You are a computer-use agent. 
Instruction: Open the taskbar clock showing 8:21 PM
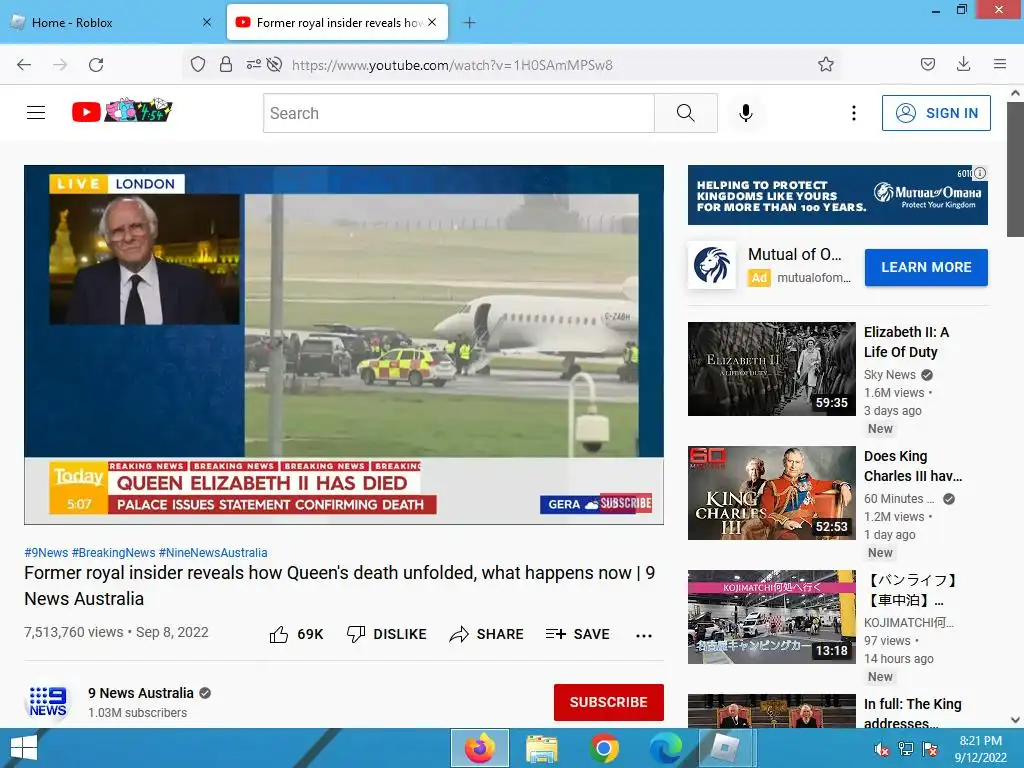point(980,749)
